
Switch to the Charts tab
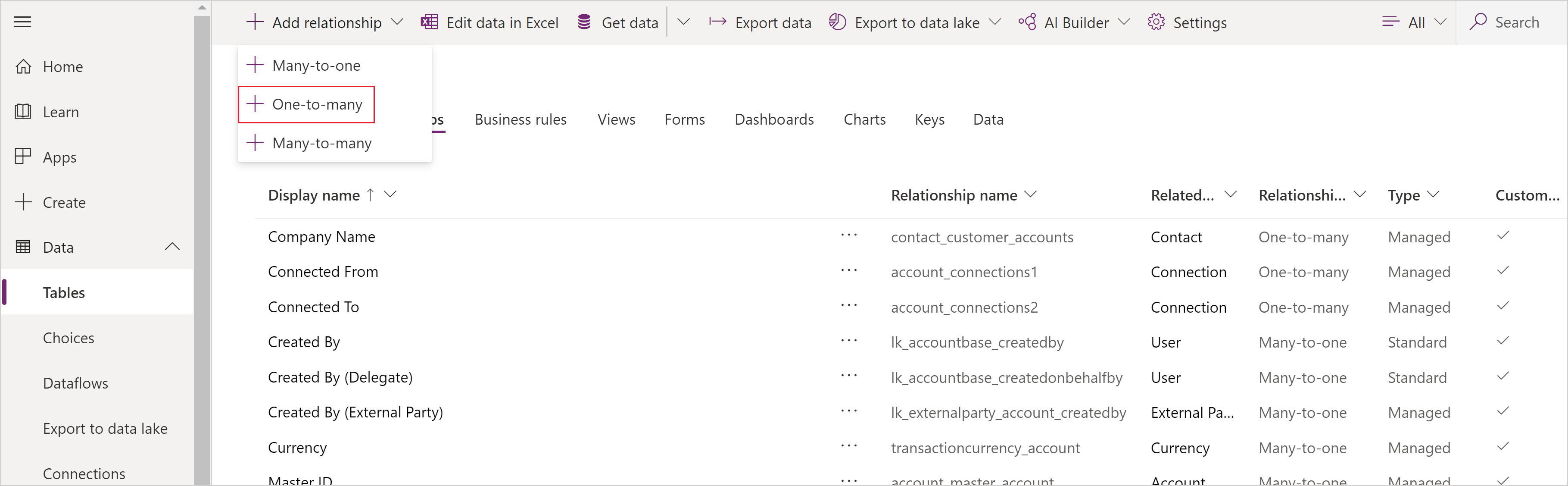pyautogui.click(x=864, y=118)
